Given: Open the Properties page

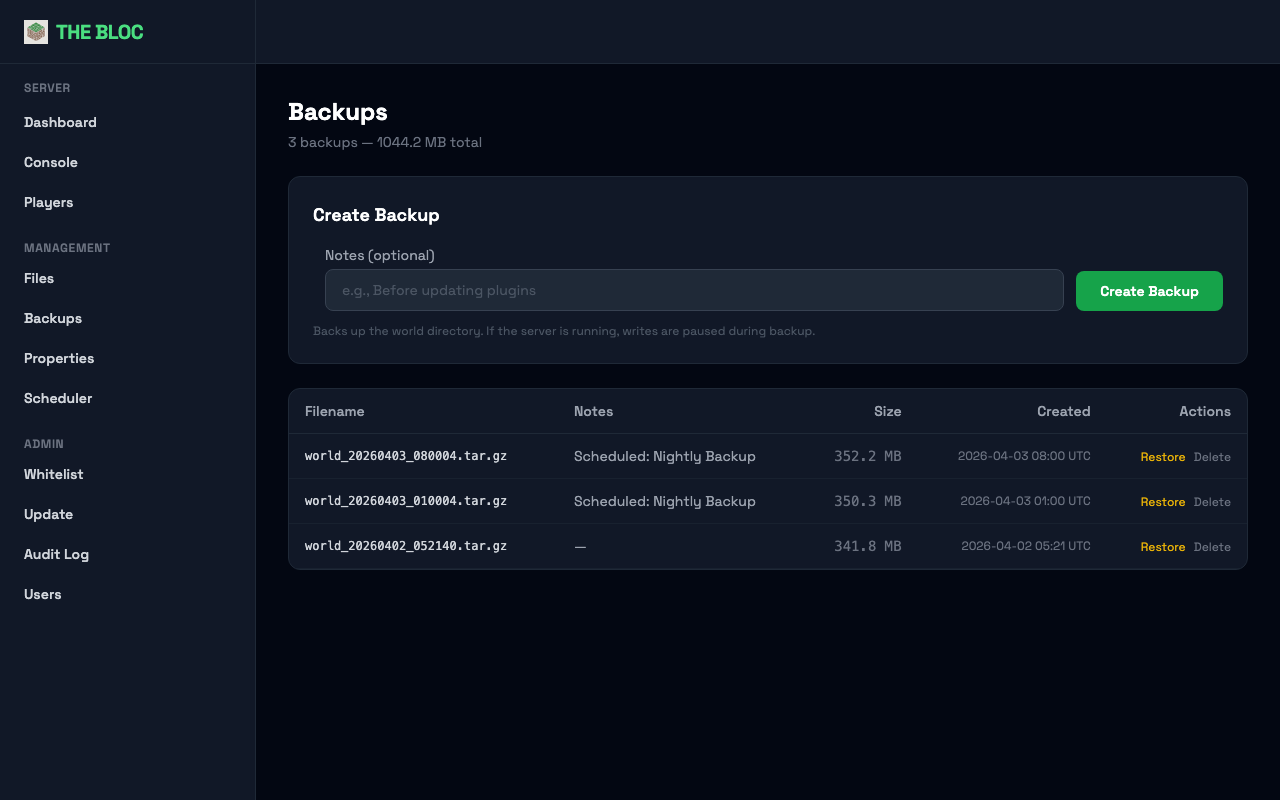Looking at the screenshot, I should [59, 358].
